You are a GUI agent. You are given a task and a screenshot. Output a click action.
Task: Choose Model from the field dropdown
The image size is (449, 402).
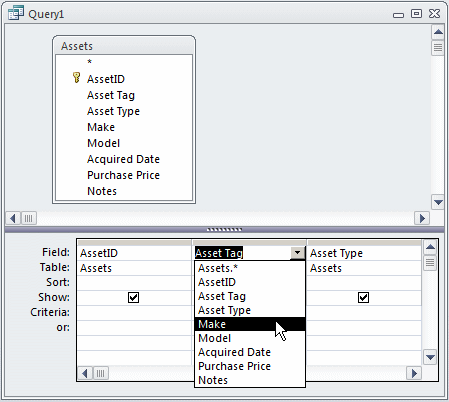click(x=250, y=338)
